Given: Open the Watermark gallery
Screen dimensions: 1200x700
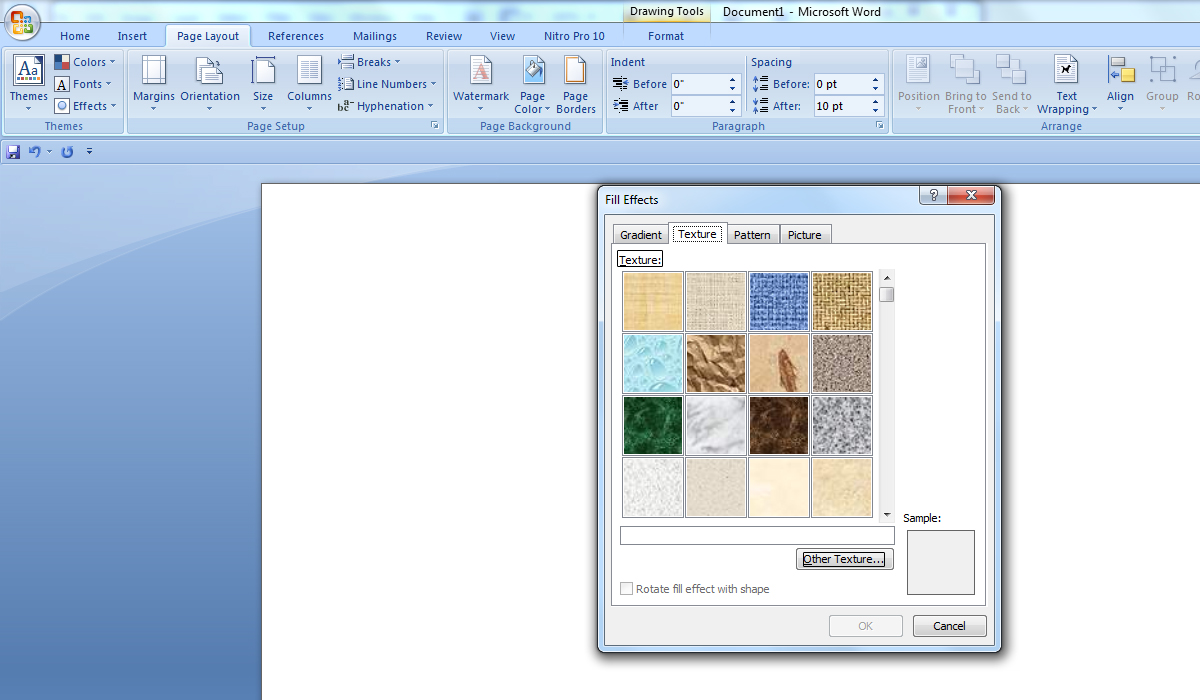Looking at the screenshot, I should click(x=481, y=84).
